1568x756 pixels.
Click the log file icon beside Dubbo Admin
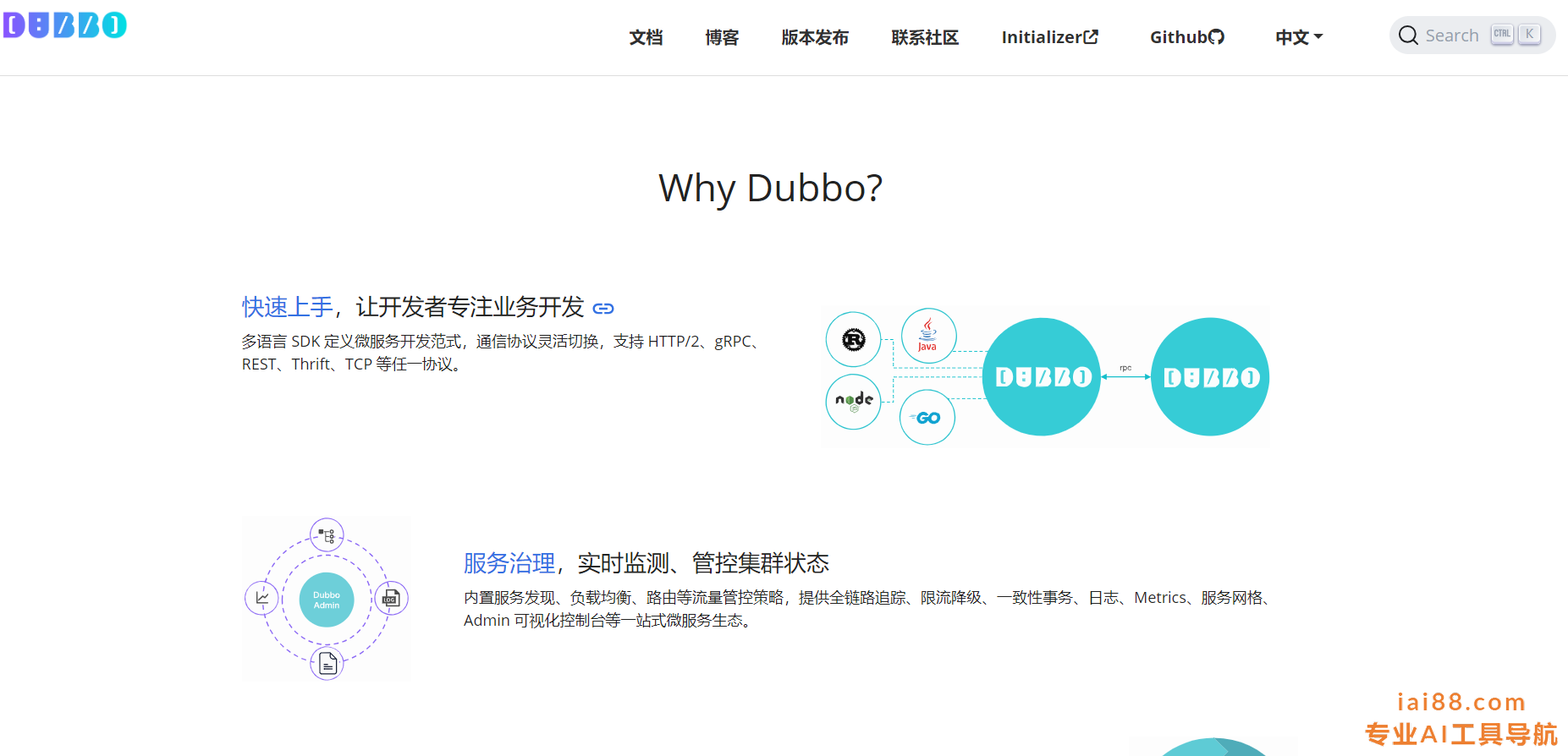[x=392, y=599]
